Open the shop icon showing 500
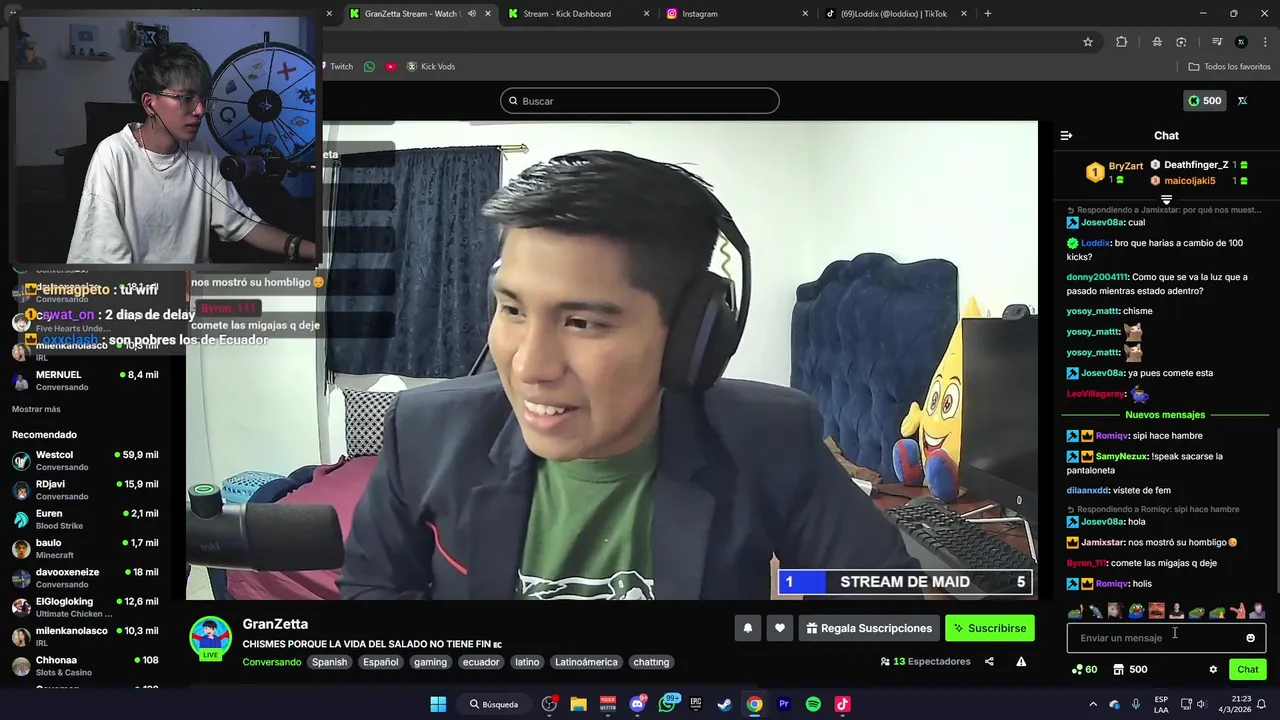This screenshot has height=720, width=1280. 1130,670
